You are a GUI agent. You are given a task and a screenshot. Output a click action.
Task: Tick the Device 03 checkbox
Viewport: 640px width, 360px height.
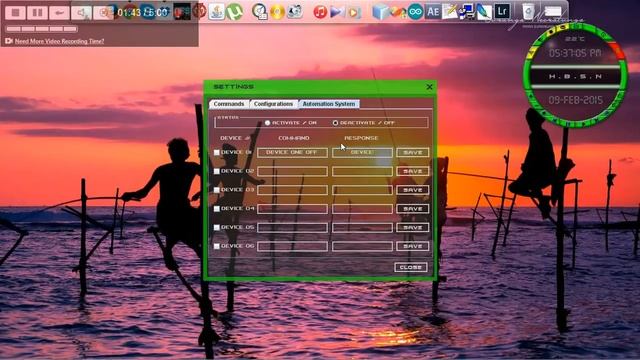pos(217,190)
